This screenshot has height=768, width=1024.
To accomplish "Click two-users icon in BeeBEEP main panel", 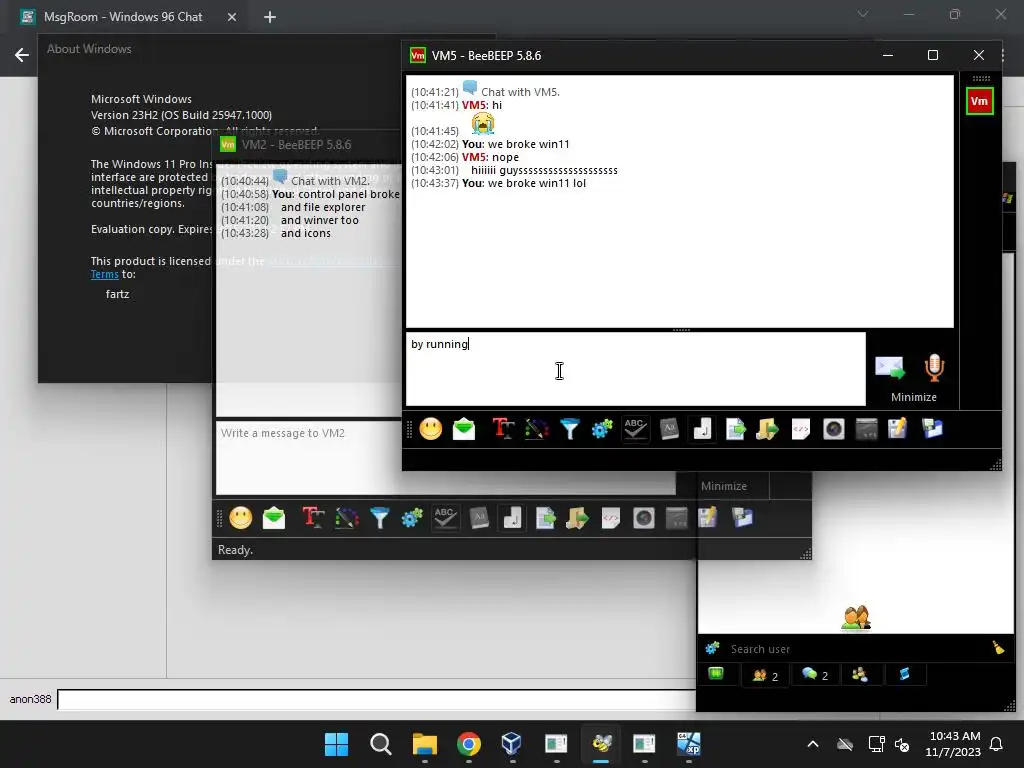I will 856,617.
